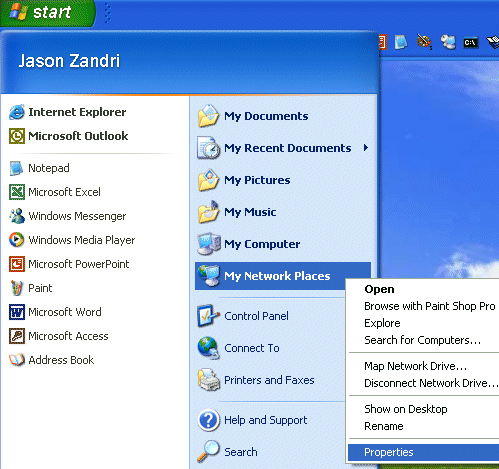Expand the My Recent Documents submenu arrow
Screen dimensions: 499x469
(366, 148)
